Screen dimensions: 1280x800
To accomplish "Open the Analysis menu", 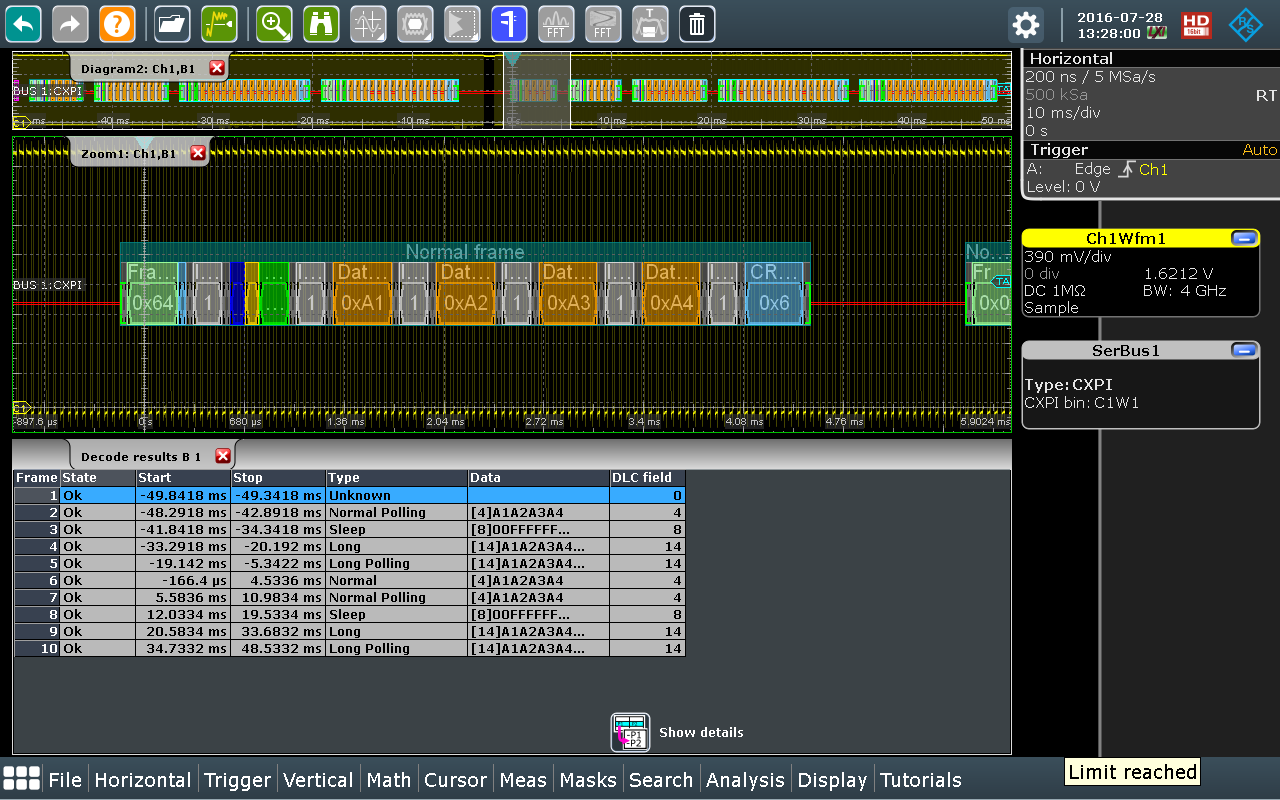I will (x=745, y=780).
